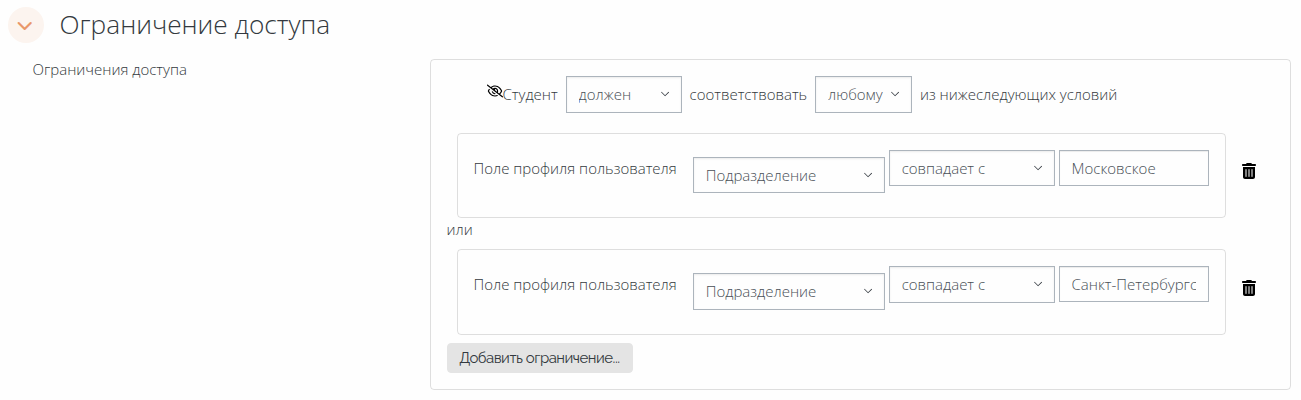This screenshot has width=1301, height=400.
Task: Click the "или" separator between conditions
Action: (459, 230)
